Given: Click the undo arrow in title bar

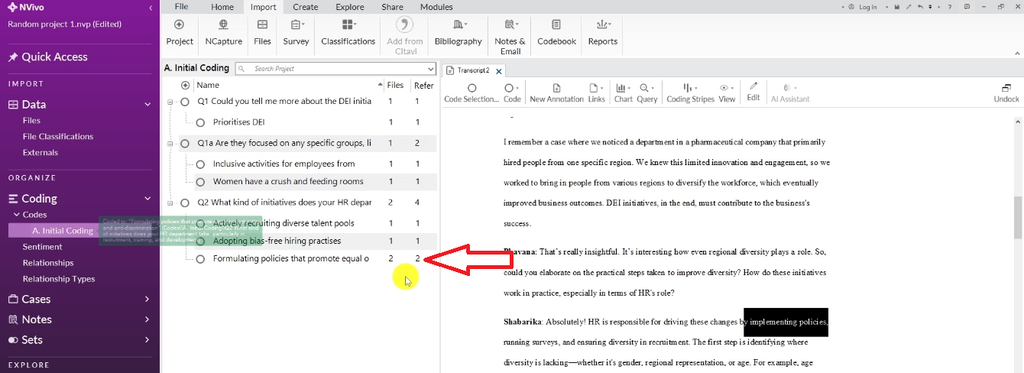Looking at the screenshot, I should click(x=920, y=7).
